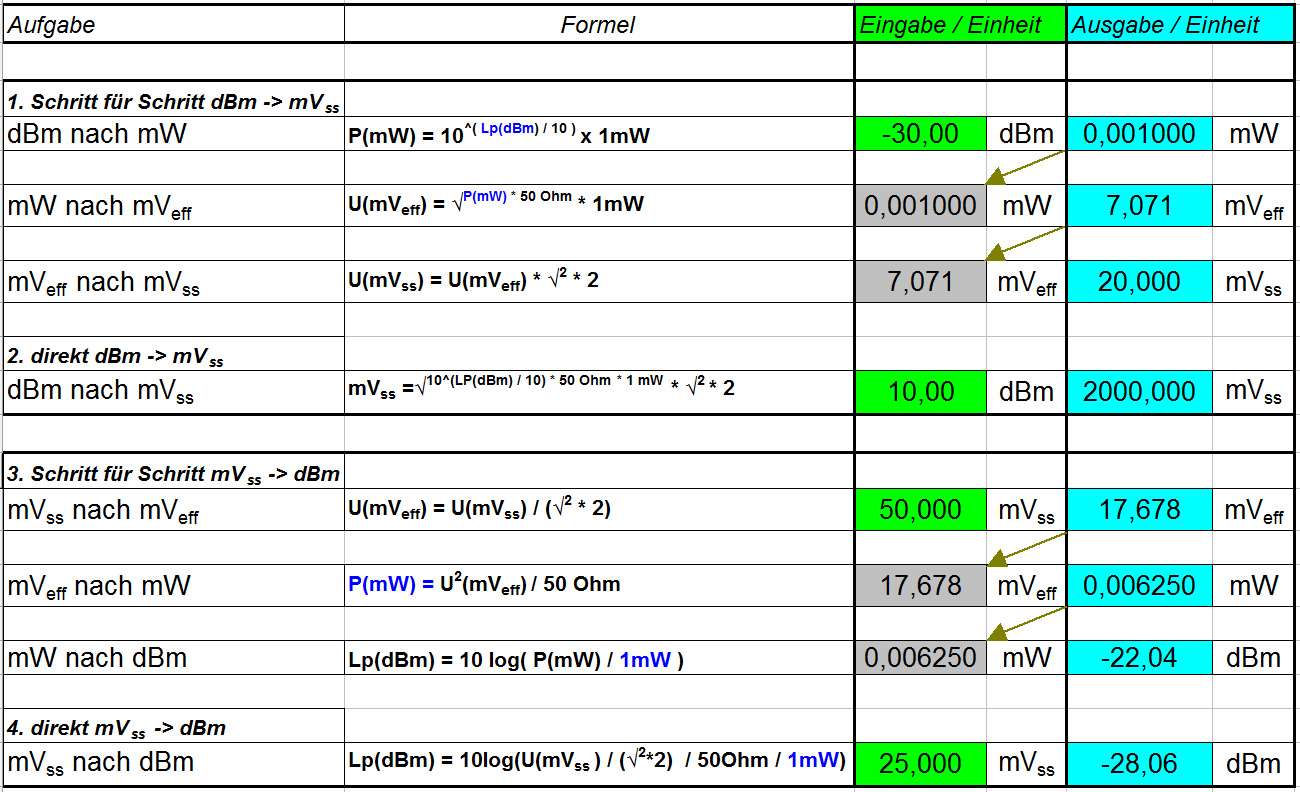Viewport: 1300px width, 792px height.
Task: Select the green 25,000 mVss input cell
Action: (920, 764)
